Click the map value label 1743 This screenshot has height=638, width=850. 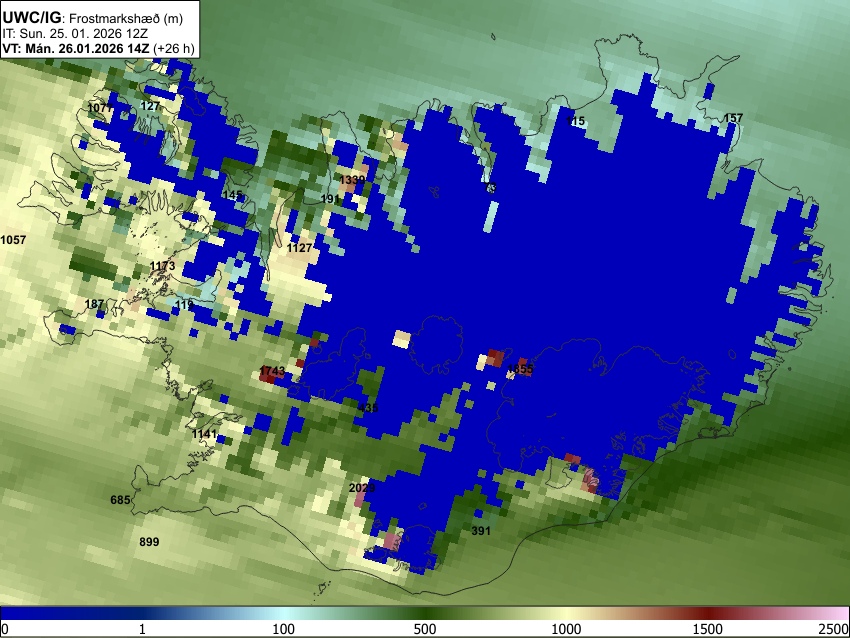point(272,371)
